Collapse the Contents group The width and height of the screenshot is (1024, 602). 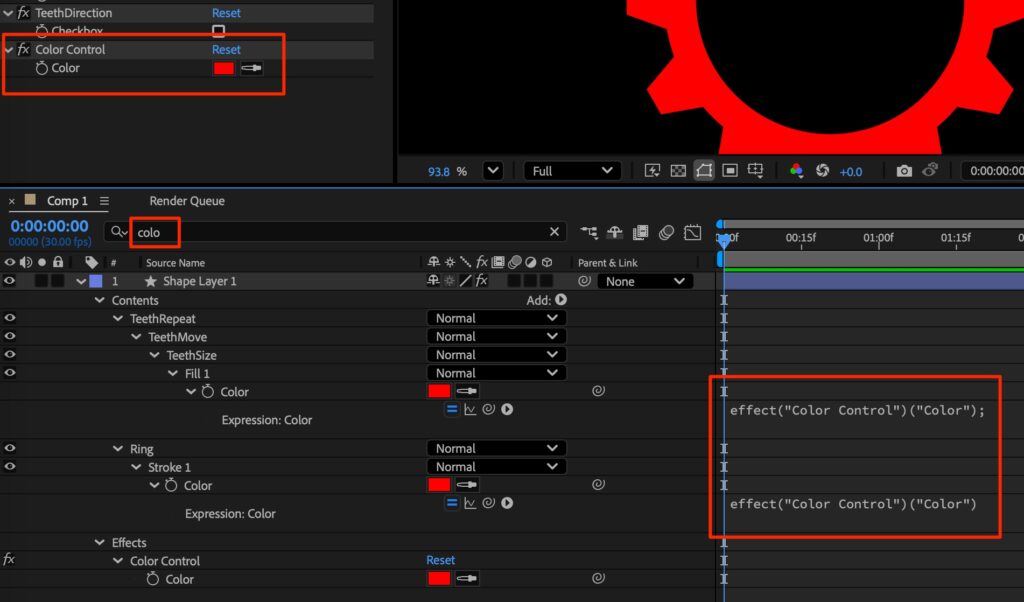point(99,300)
